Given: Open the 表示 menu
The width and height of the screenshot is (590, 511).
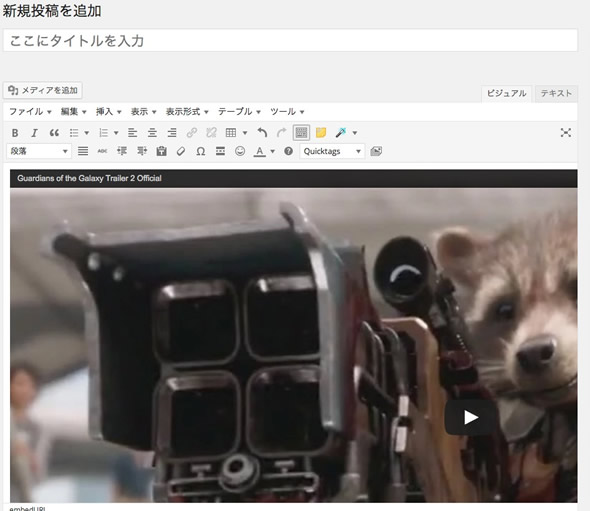Looking at the screenshot, I should [x=143, y=112].
